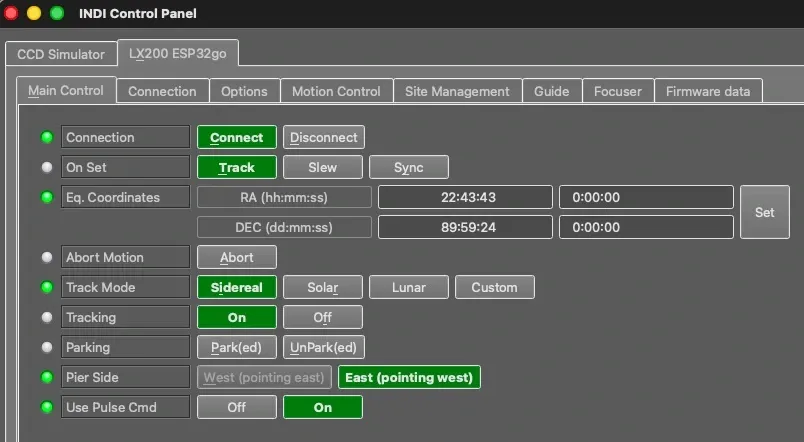Open the Firmware data tab
Viewport: 804px width, 442px height.
click(708, 91)
